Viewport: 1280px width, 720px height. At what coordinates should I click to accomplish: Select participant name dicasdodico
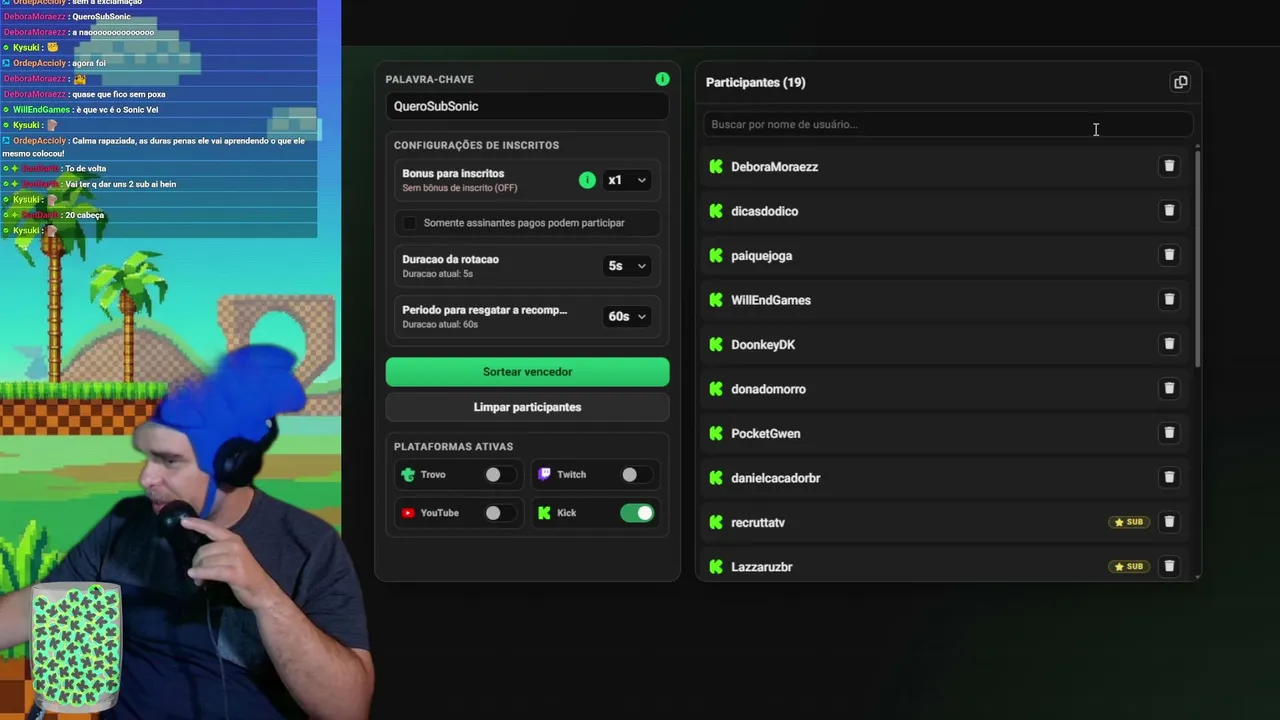[x=764, y=211]
